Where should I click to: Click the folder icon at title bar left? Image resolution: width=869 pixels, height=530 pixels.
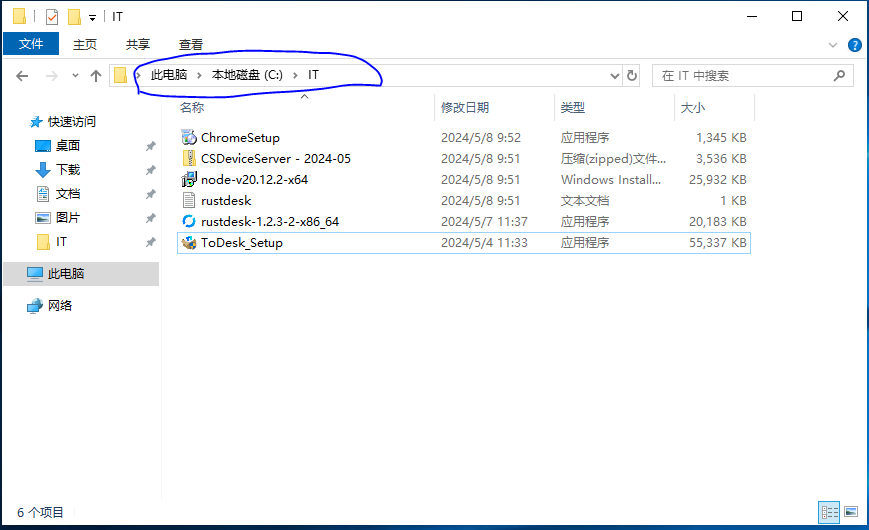tap(19, 17)
